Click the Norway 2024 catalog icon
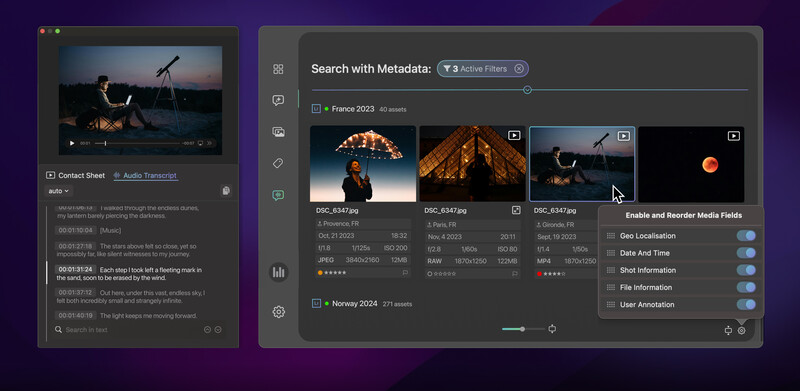The height and width of the screenshot is (391, 800). coord(316,304)
